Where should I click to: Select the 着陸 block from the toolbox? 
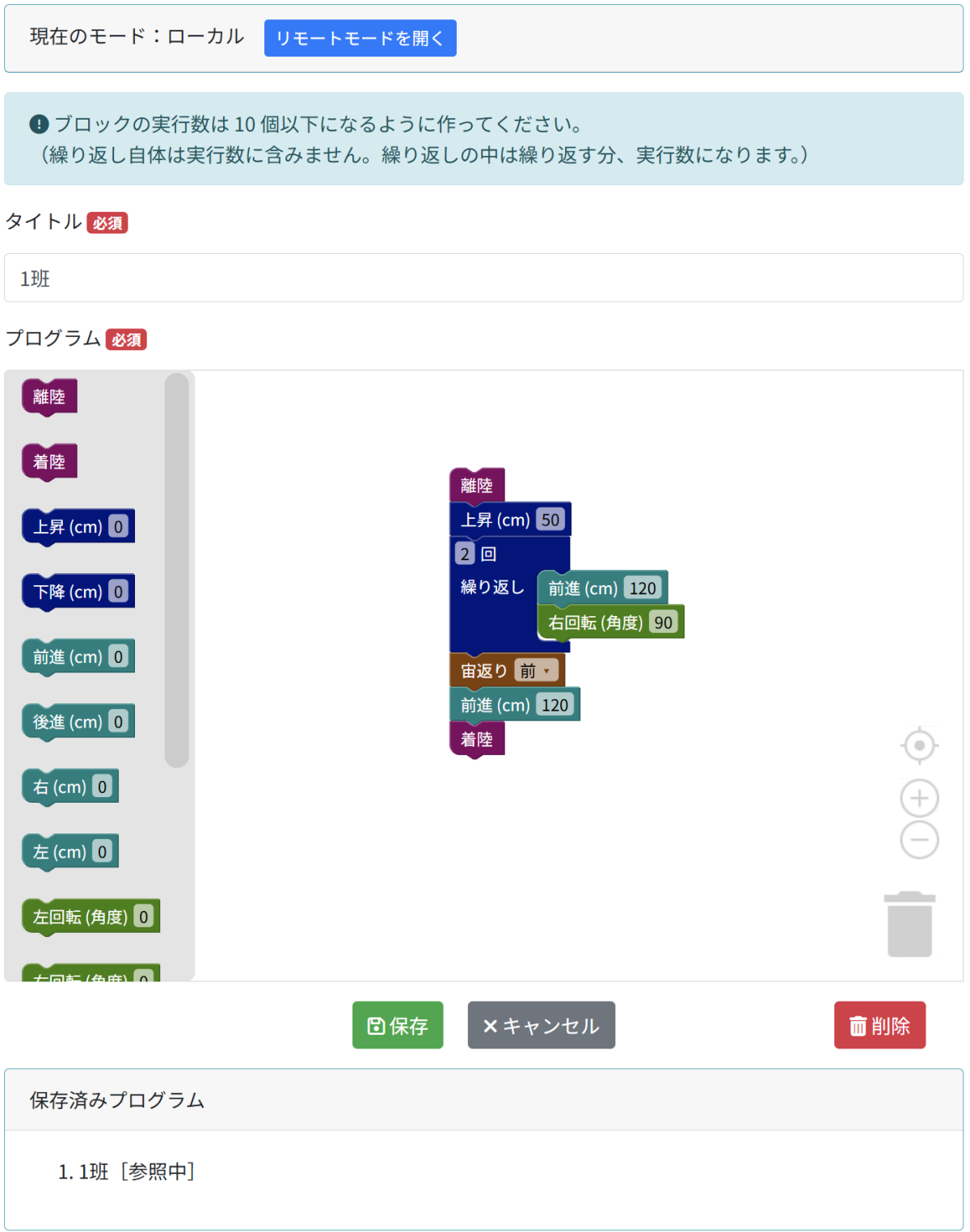coord(48,462)
